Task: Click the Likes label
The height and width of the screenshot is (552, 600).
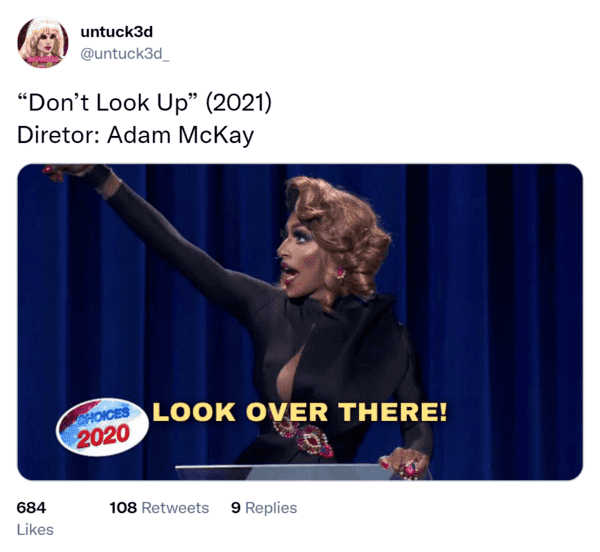Action: point(35,530)
